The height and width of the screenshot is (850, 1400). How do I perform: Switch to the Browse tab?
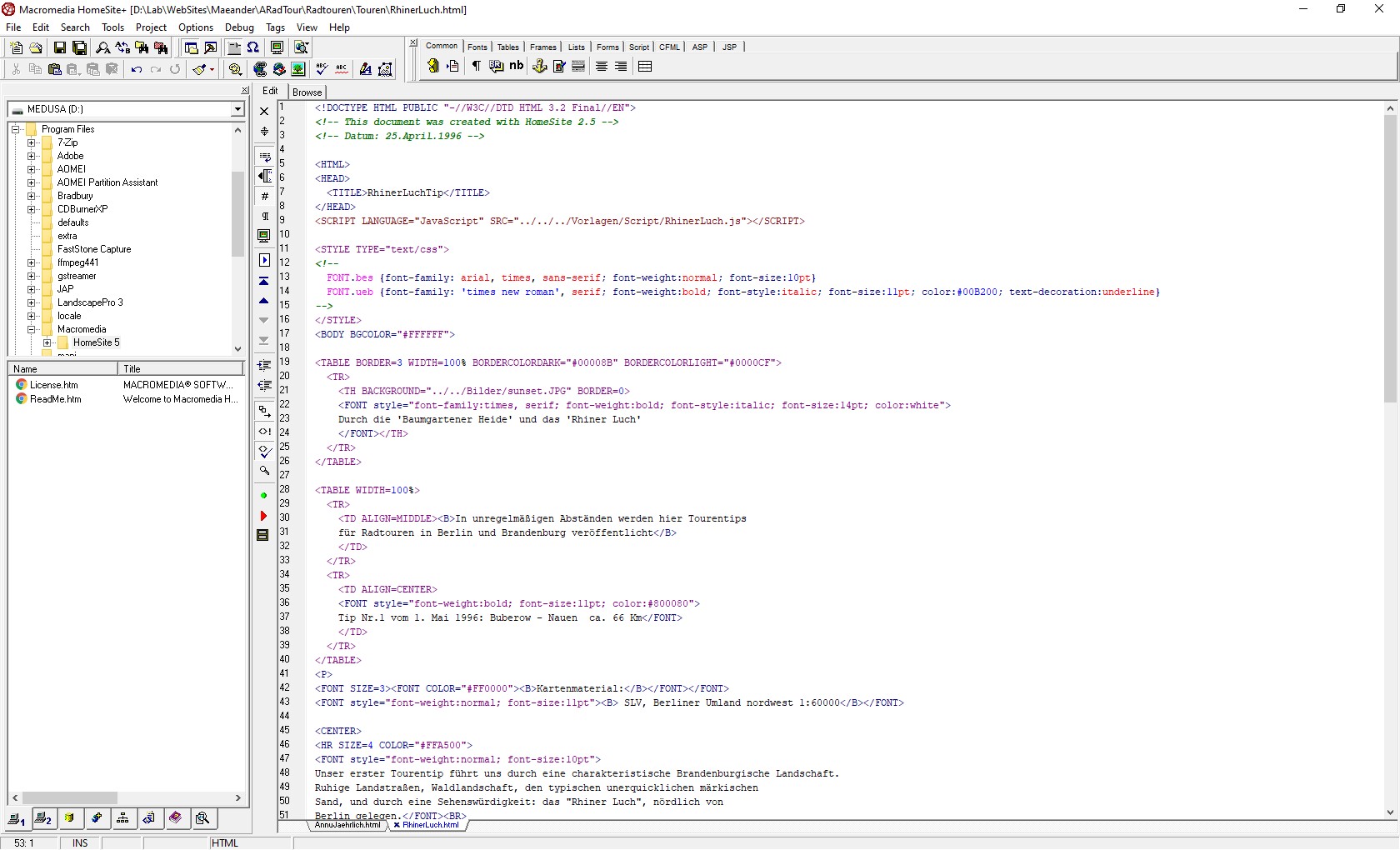[x=307, y=92]
